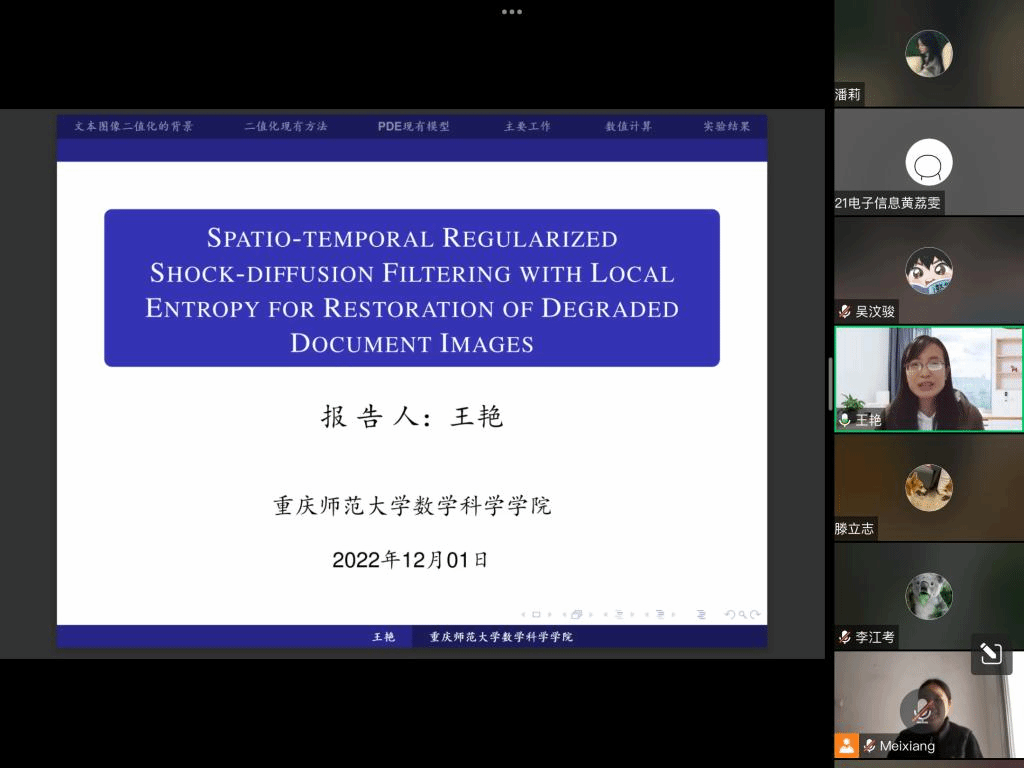1024x768 pixels.
Task: Open the 数值计算 section link
Action: [x=628, y=127]
